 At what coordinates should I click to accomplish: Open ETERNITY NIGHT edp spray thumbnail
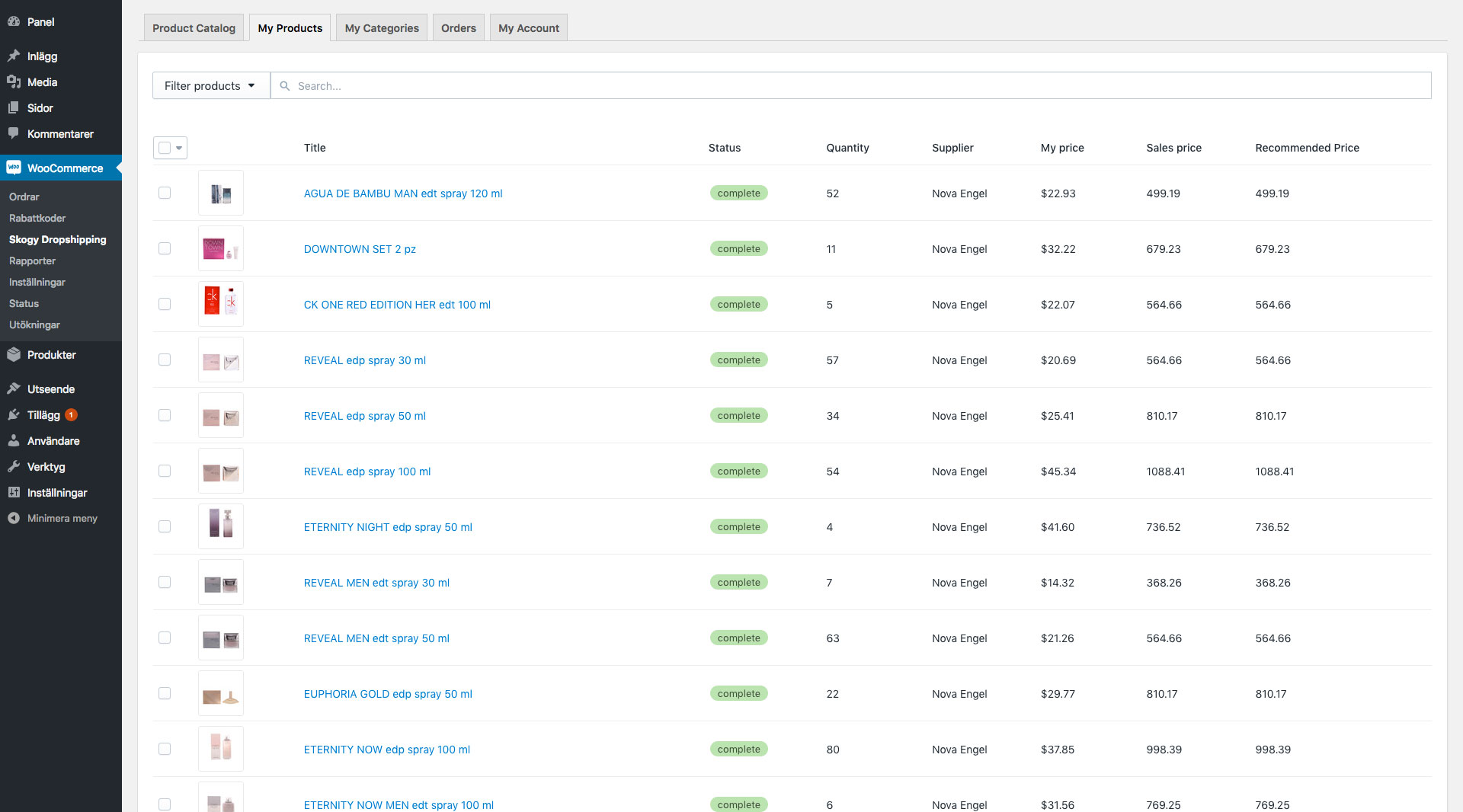pyautogui.click(x=221, y=526)
